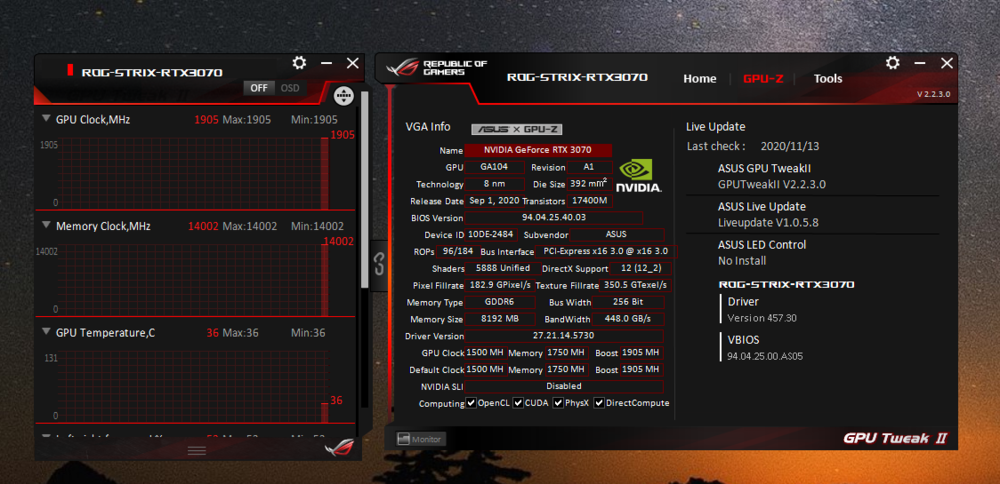1000x484 pixels.
Task: Open settings gear in monitor window
Action: [x=299, y=63]
